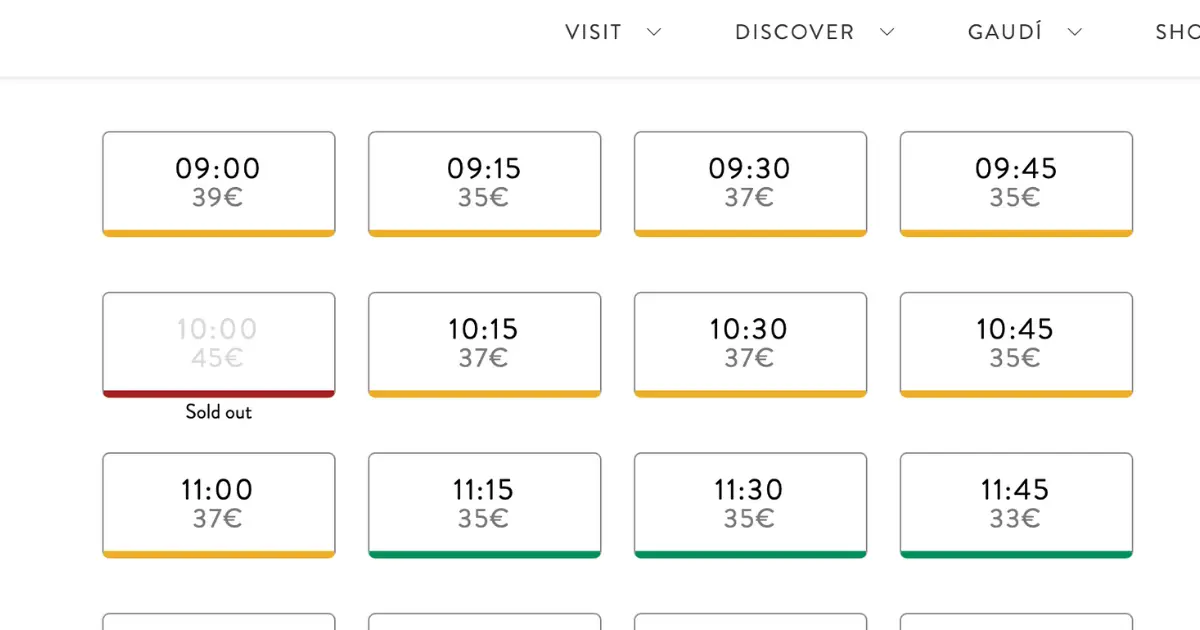The width and height of the screenshot is (1200, 630).
Task: Select the 09:00 time slot at 39€
Action: 218,182
